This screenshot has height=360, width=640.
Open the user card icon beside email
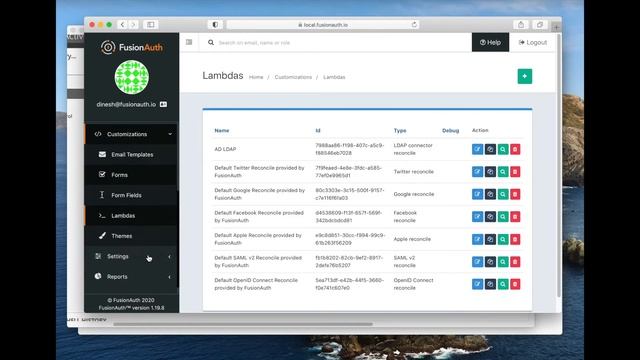point(163,104)
